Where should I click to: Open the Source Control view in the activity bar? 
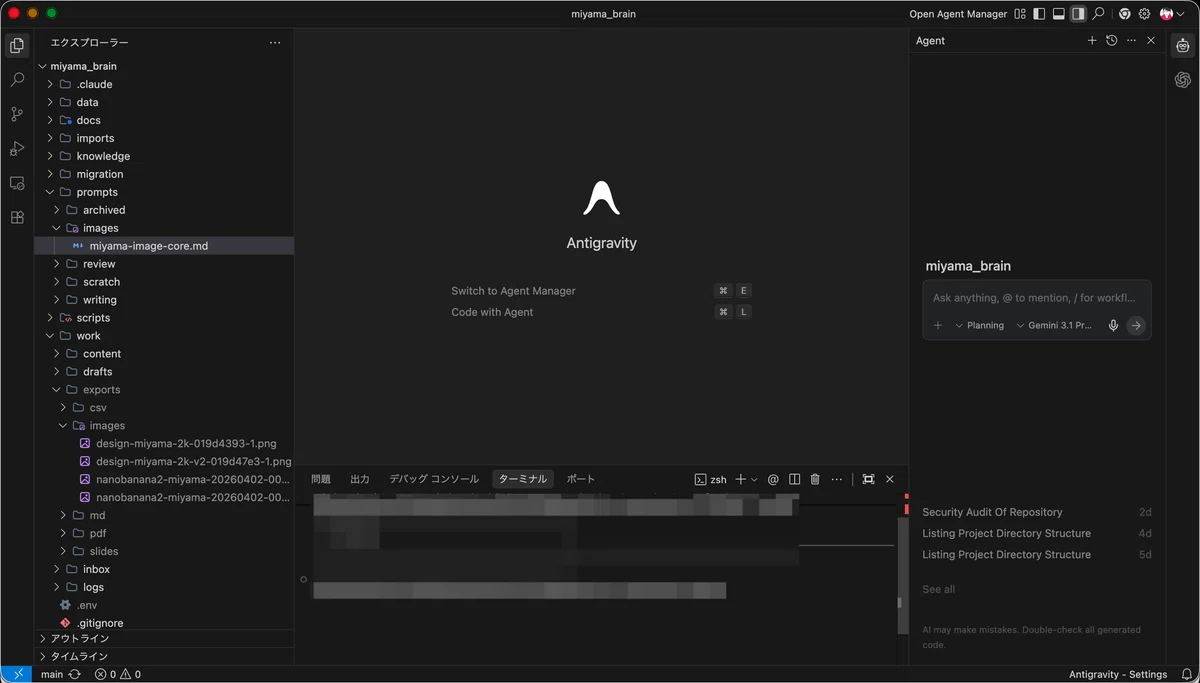point(17,114)
